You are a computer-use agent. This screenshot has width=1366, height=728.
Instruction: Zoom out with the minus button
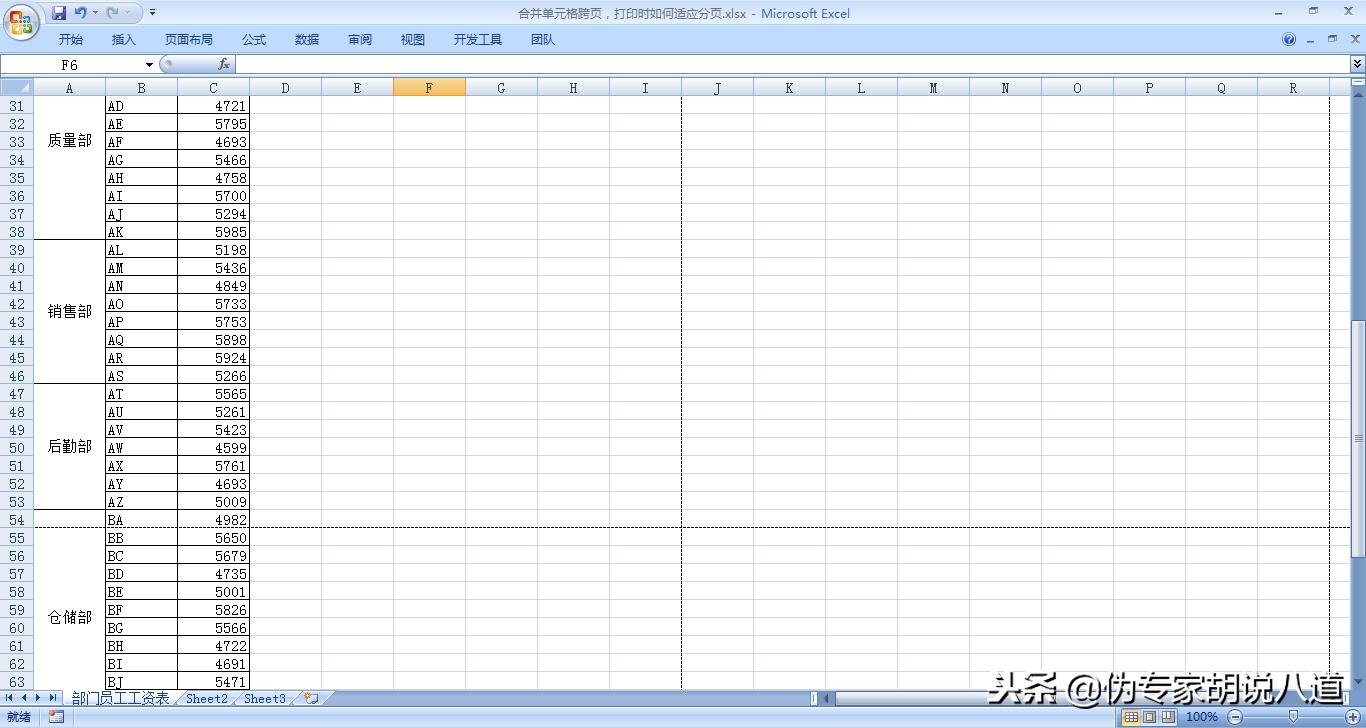1236,717
